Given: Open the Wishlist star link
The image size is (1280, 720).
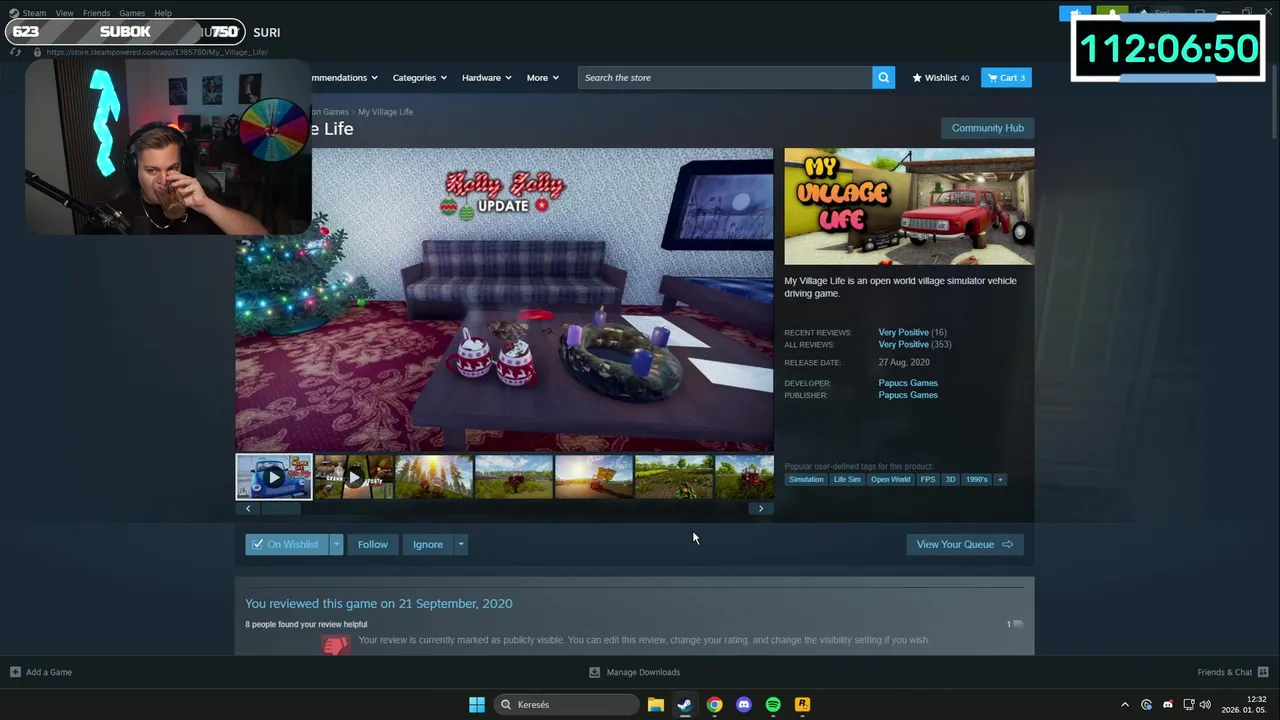Looking at the screenshot, I should [940, 77].
